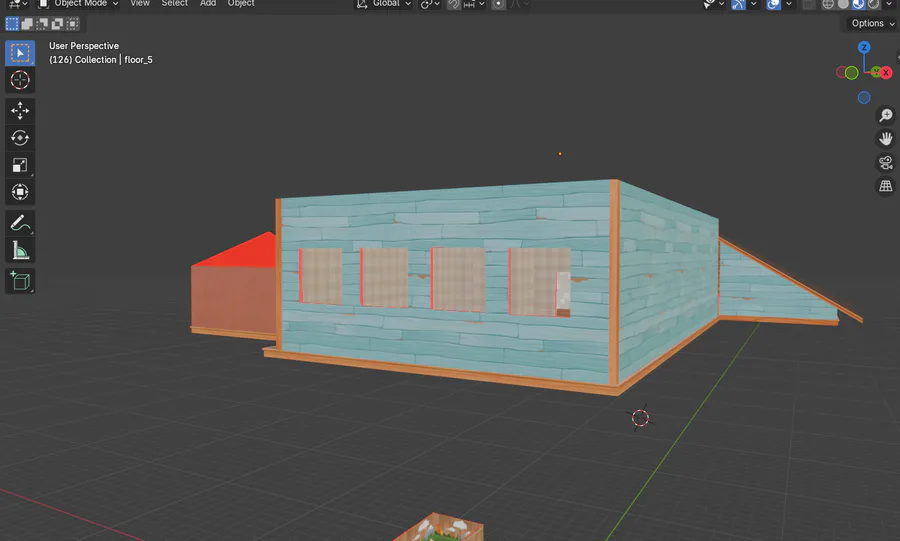
Task: Toggle camera view with camera icon
Action: (886, 163)
